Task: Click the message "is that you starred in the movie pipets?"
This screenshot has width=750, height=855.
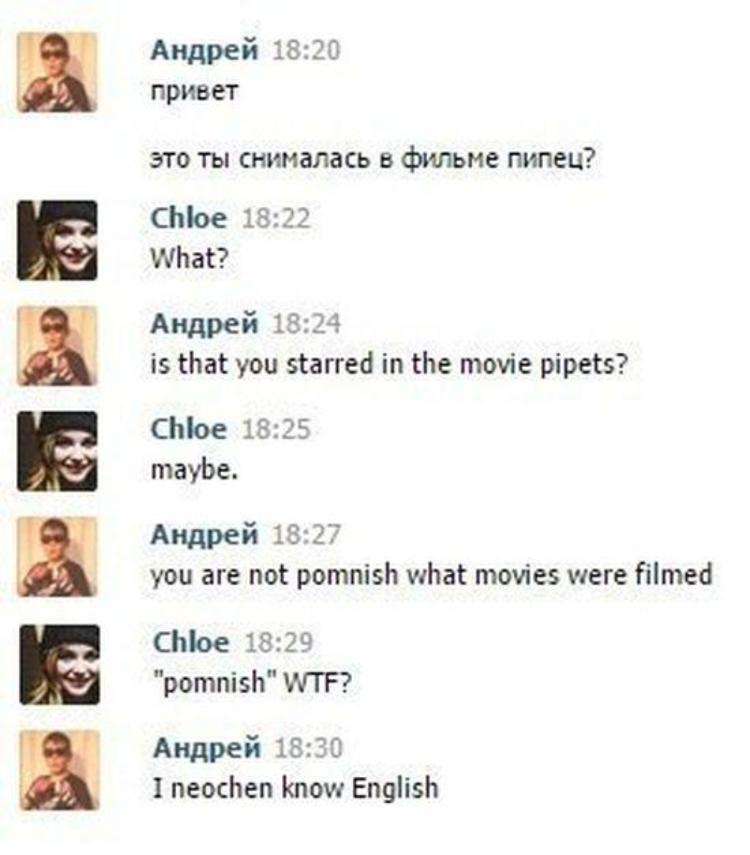Action: click(x=388, y=365)
